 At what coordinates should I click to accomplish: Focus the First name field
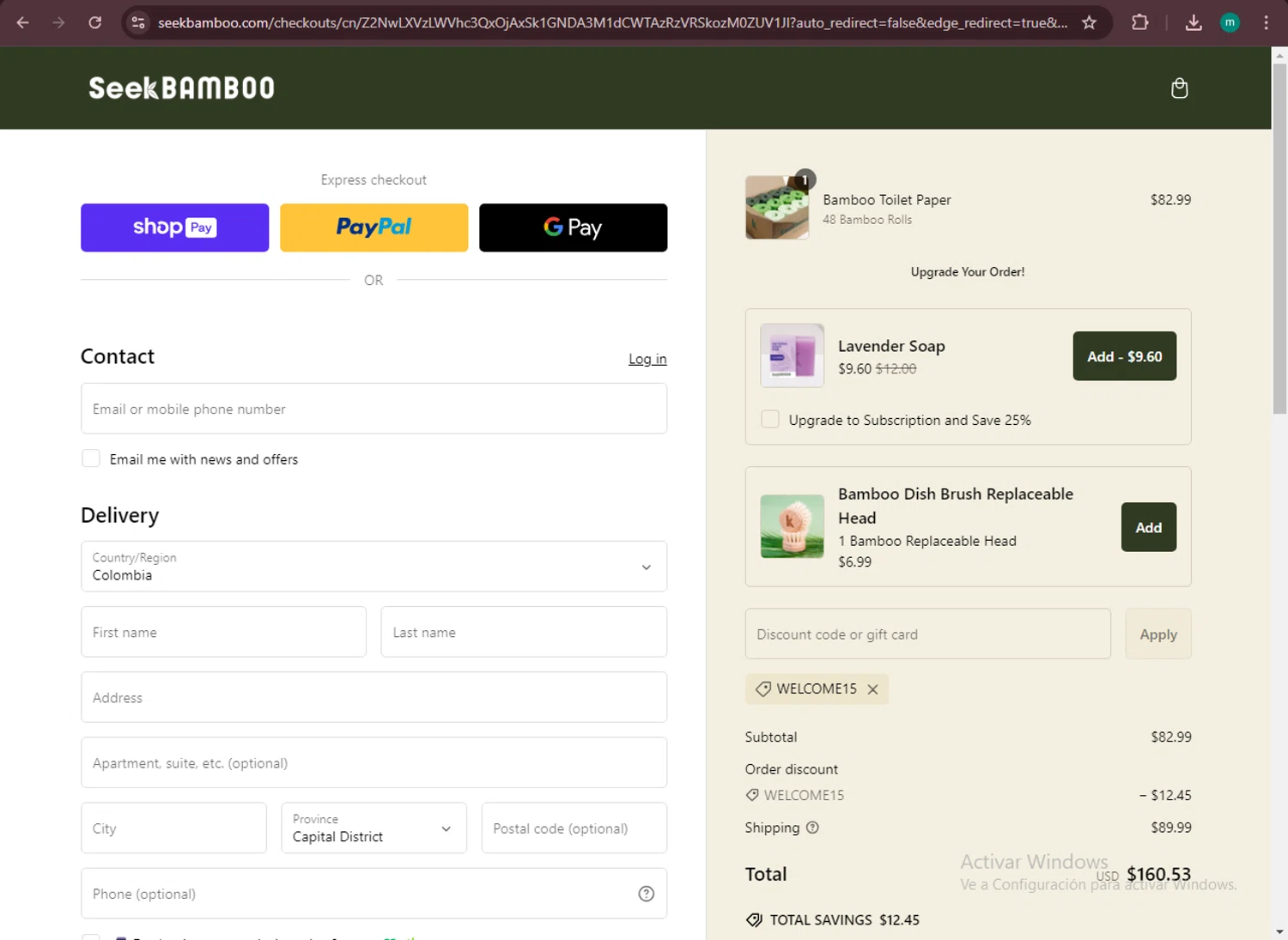pyautogui.click(x=223, y=632)
